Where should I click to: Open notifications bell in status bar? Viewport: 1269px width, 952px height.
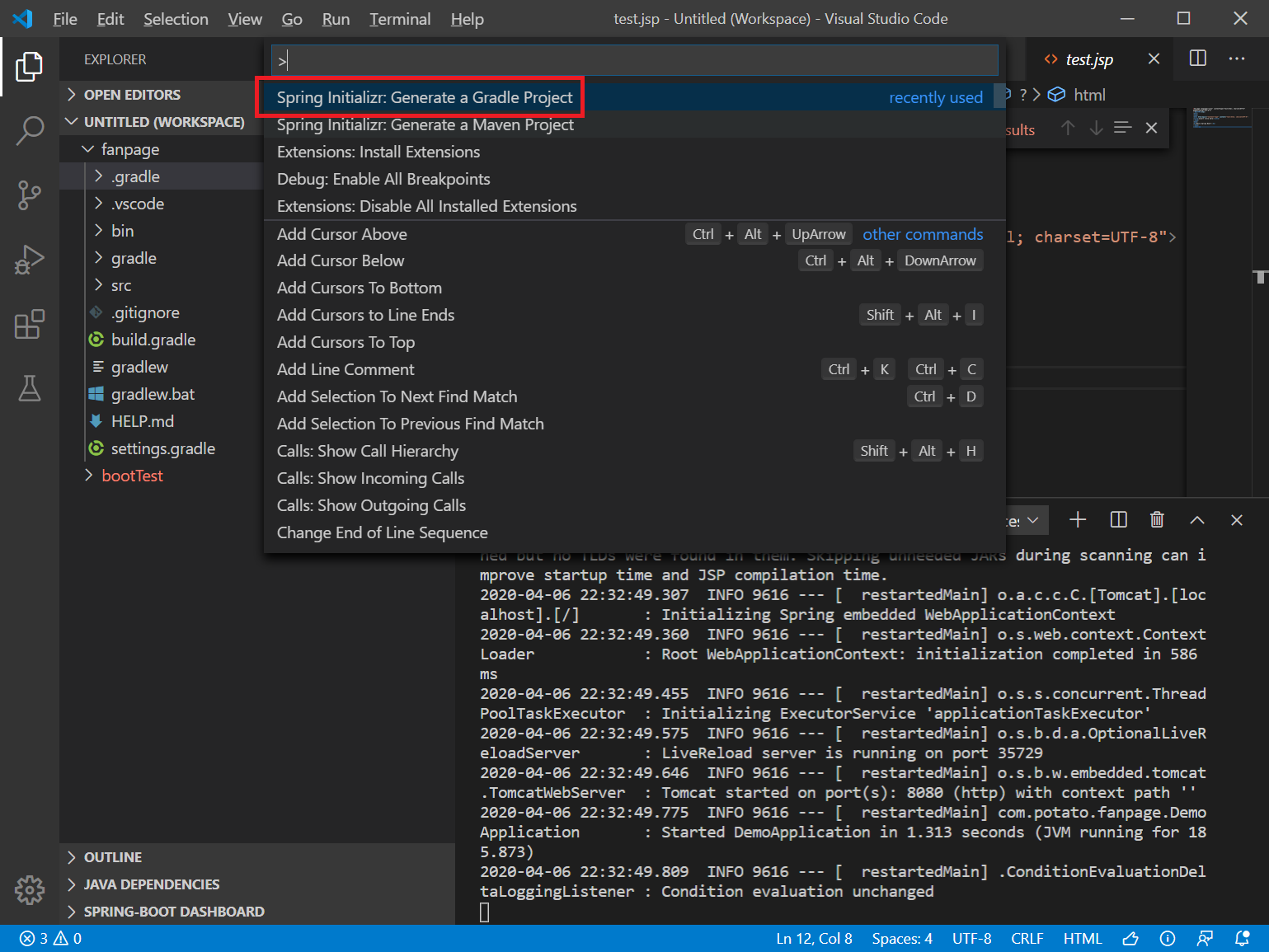(x=1242, y=938)
